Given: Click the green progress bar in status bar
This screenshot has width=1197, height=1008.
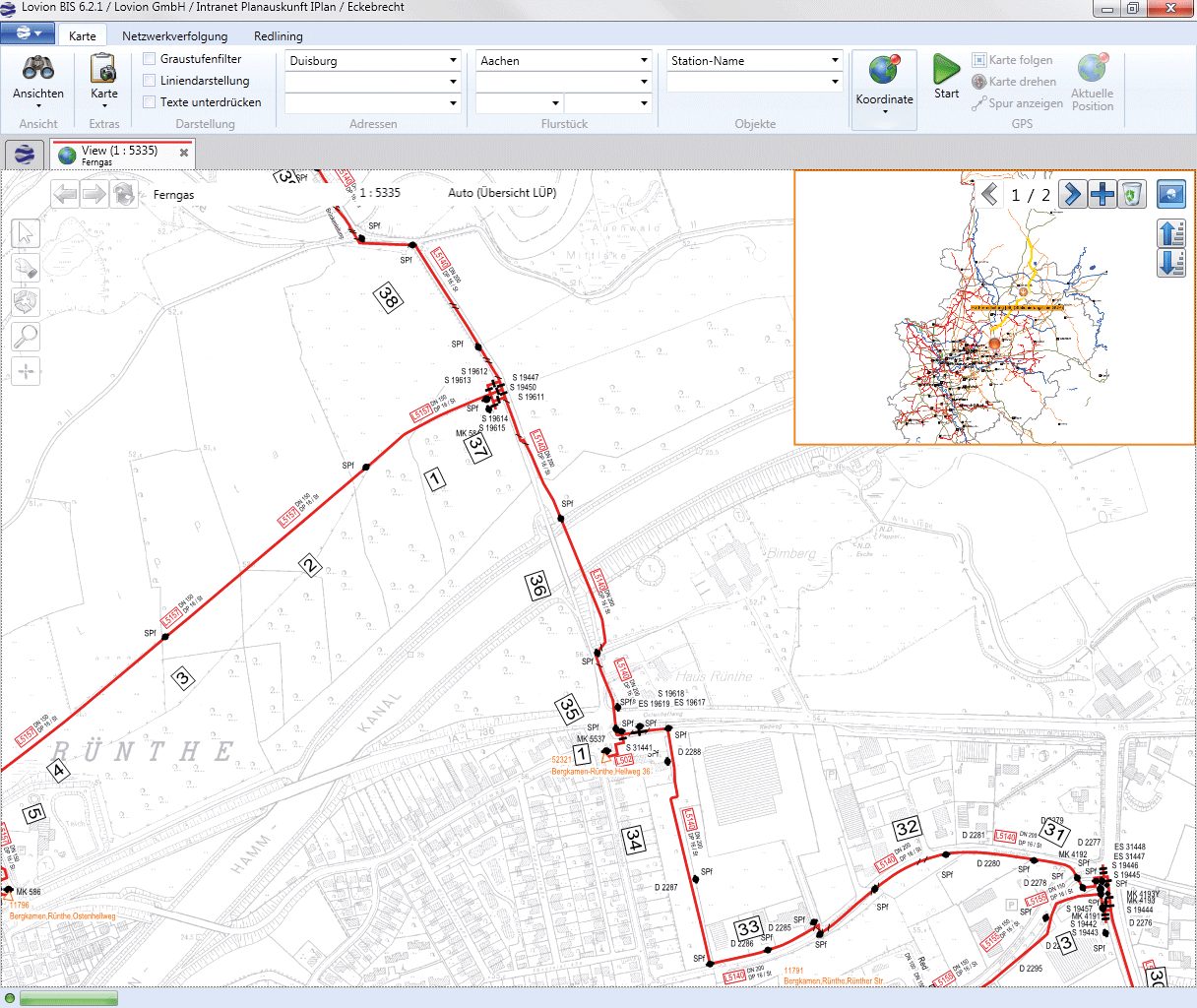Looking at the screenshot, I should point(68,999).
